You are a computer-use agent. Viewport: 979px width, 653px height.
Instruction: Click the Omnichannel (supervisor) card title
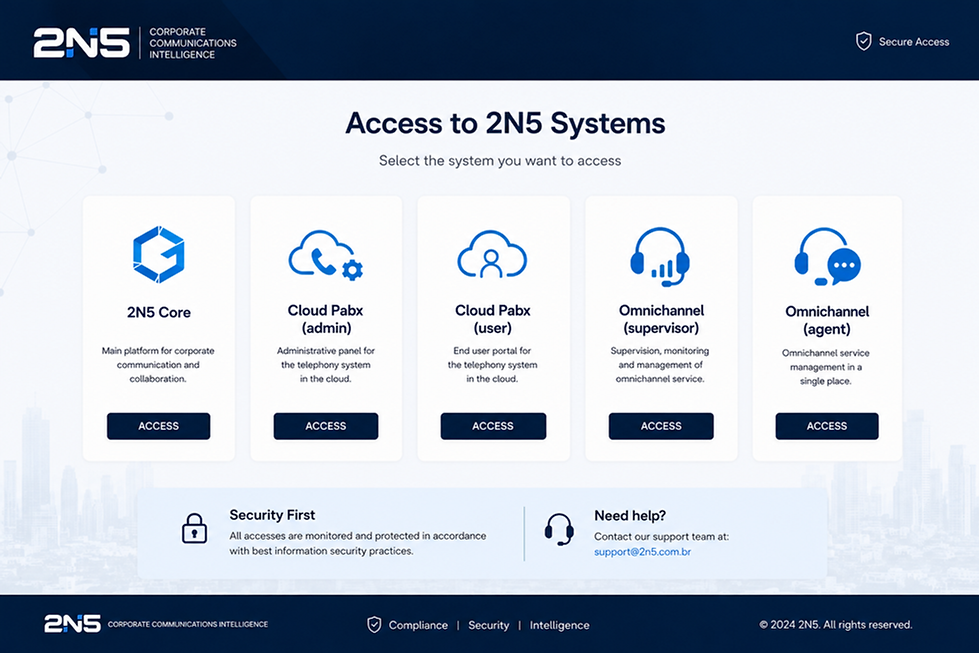[x=661, y=319]
